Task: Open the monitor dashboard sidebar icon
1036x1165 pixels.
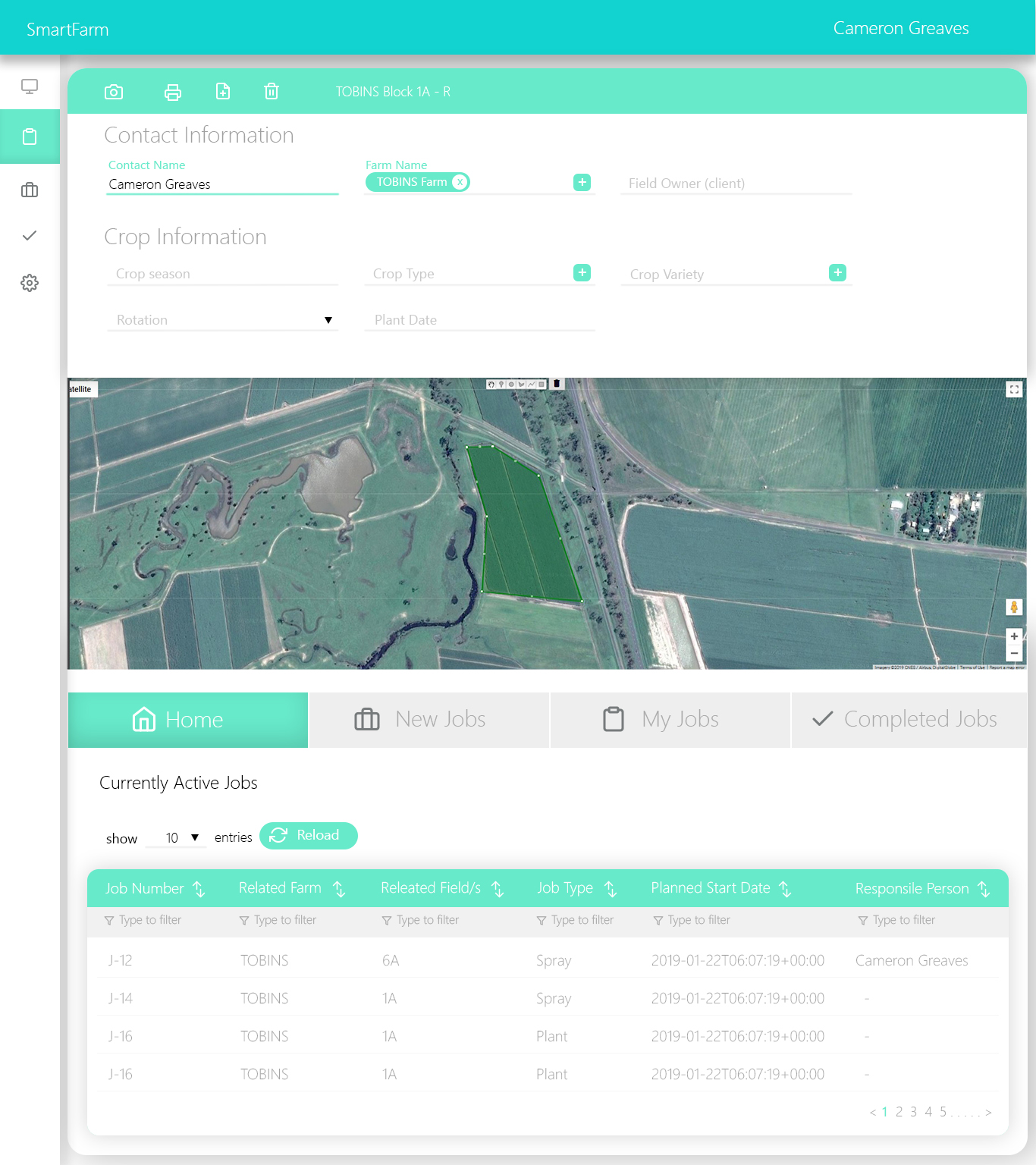Action: point(30,86)
